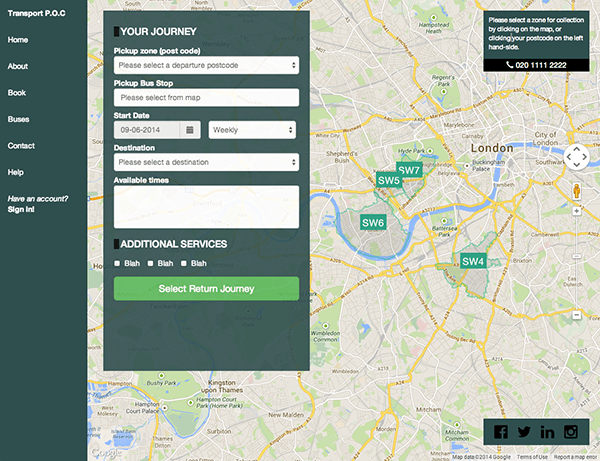Click the Select Return Journey button
This screenshot has height=461, width=600.
[x=206, y=288]
